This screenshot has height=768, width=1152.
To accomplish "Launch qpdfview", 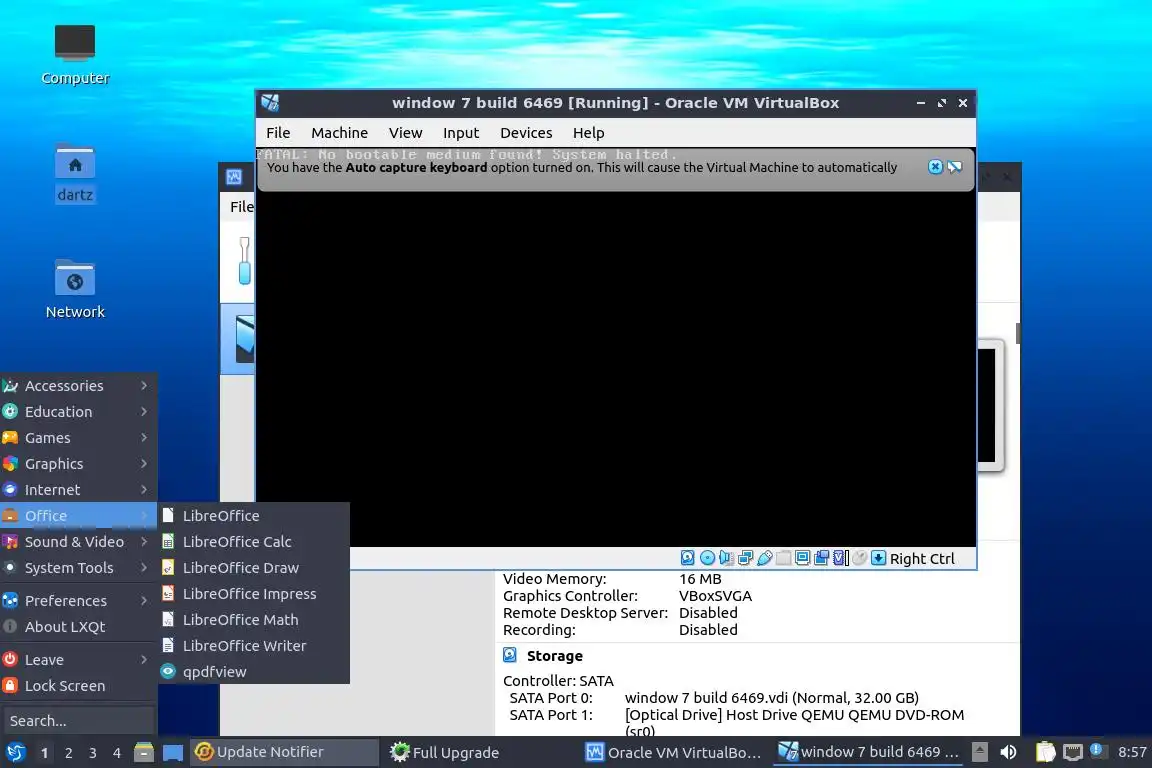I will pos(253,672).
